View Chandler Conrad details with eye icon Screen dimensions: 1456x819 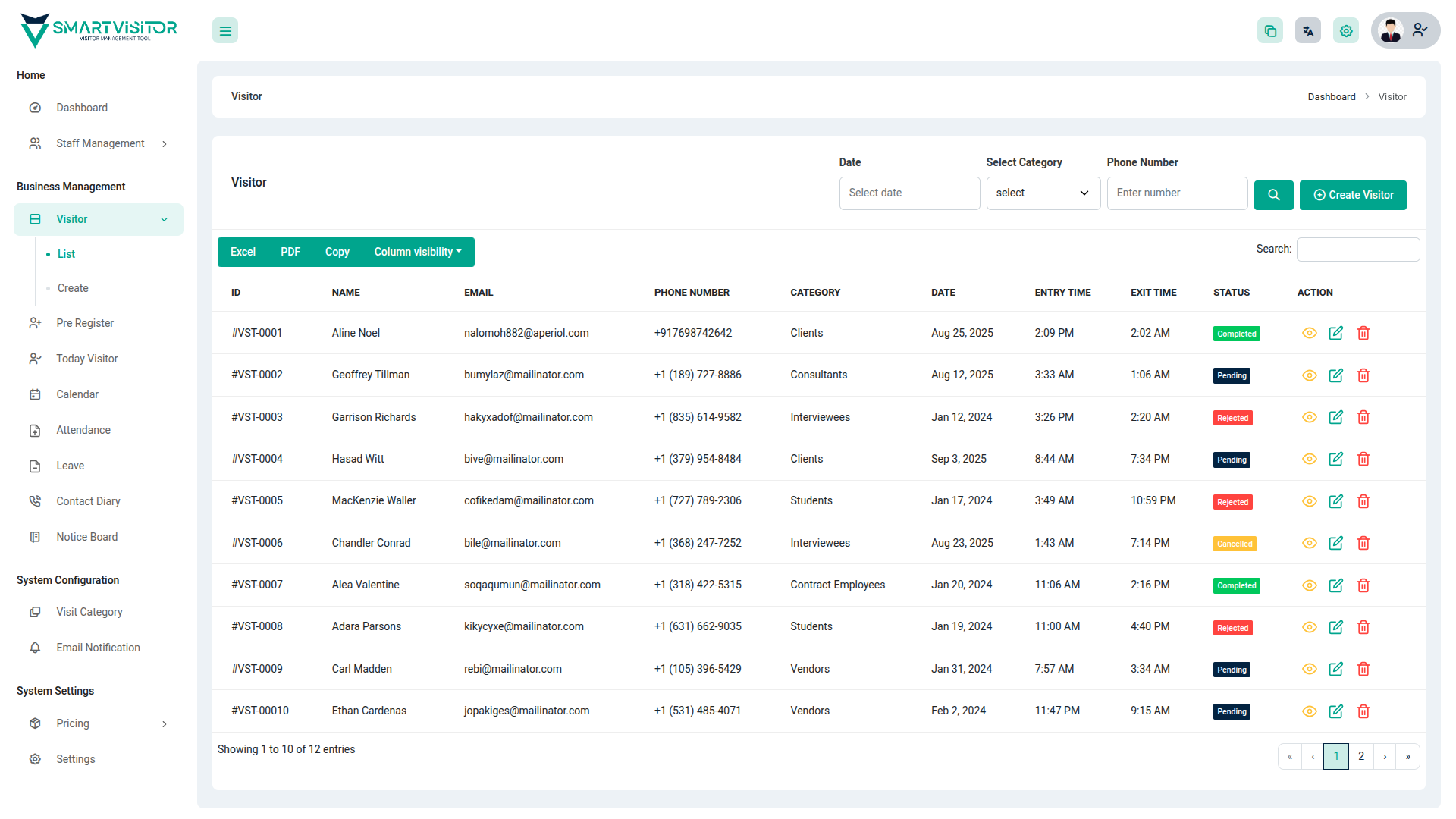(x=1309, y=543)
